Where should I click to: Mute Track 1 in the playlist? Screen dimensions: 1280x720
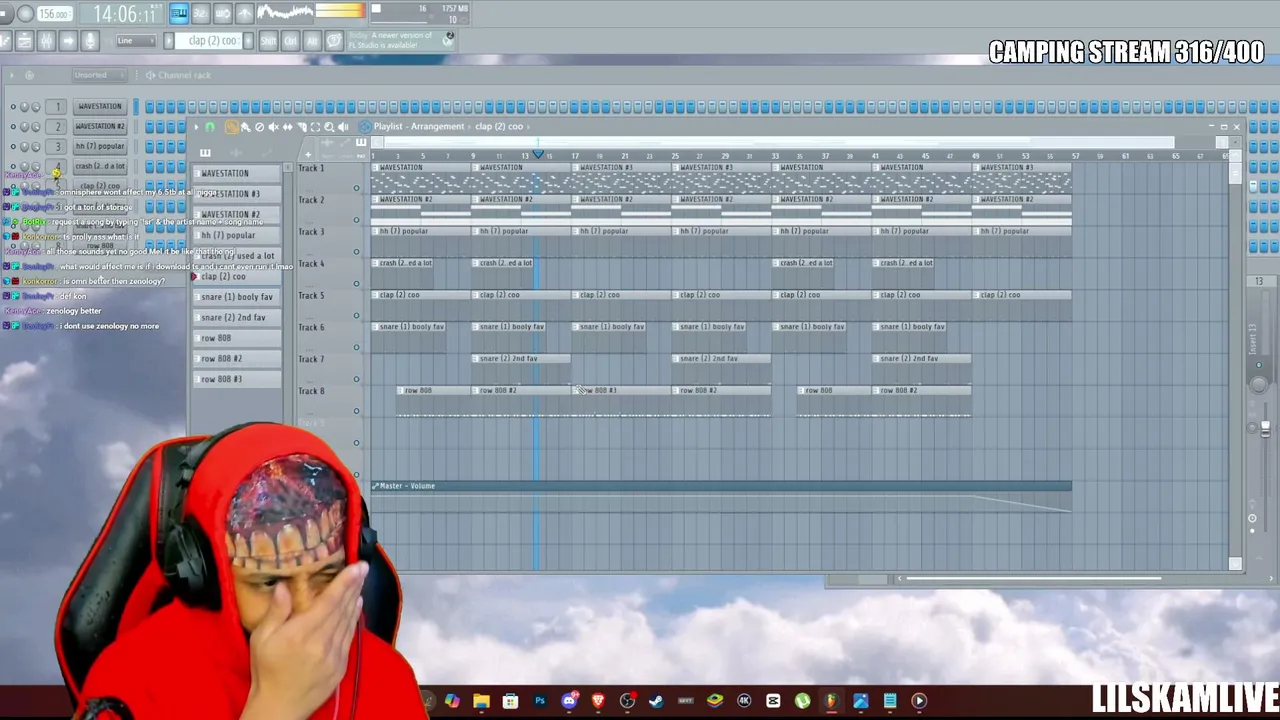coord(356,188)
